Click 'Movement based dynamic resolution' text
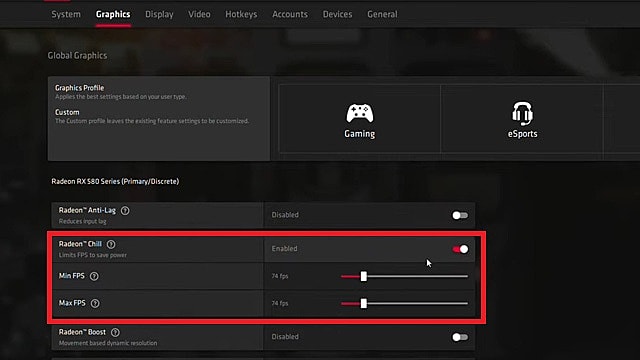 point(108,343)
